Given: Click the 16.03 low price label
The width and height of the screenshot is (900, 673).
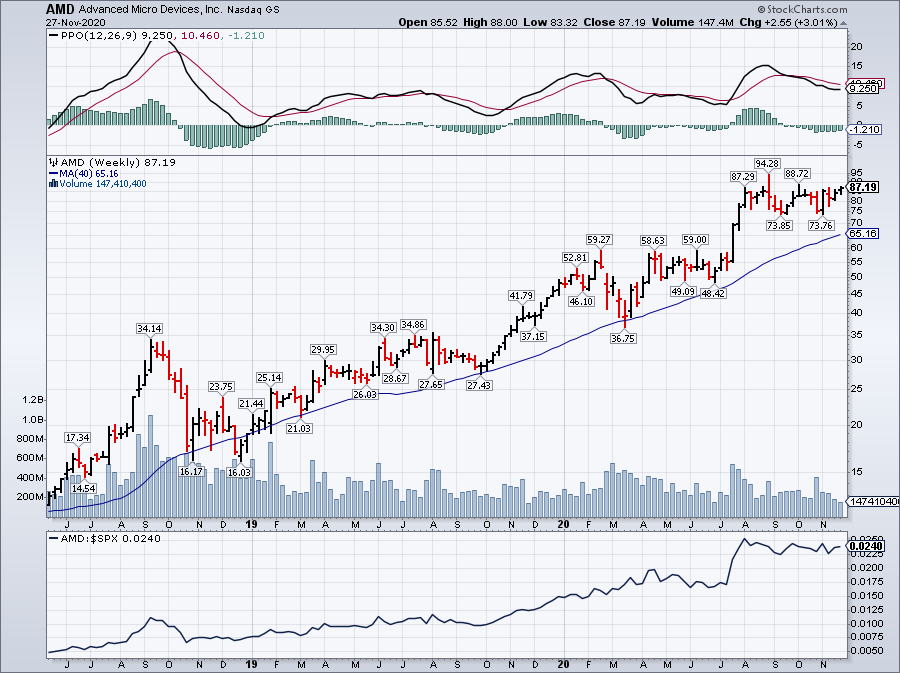Looking at the screenshot, I should coord(239,473).
